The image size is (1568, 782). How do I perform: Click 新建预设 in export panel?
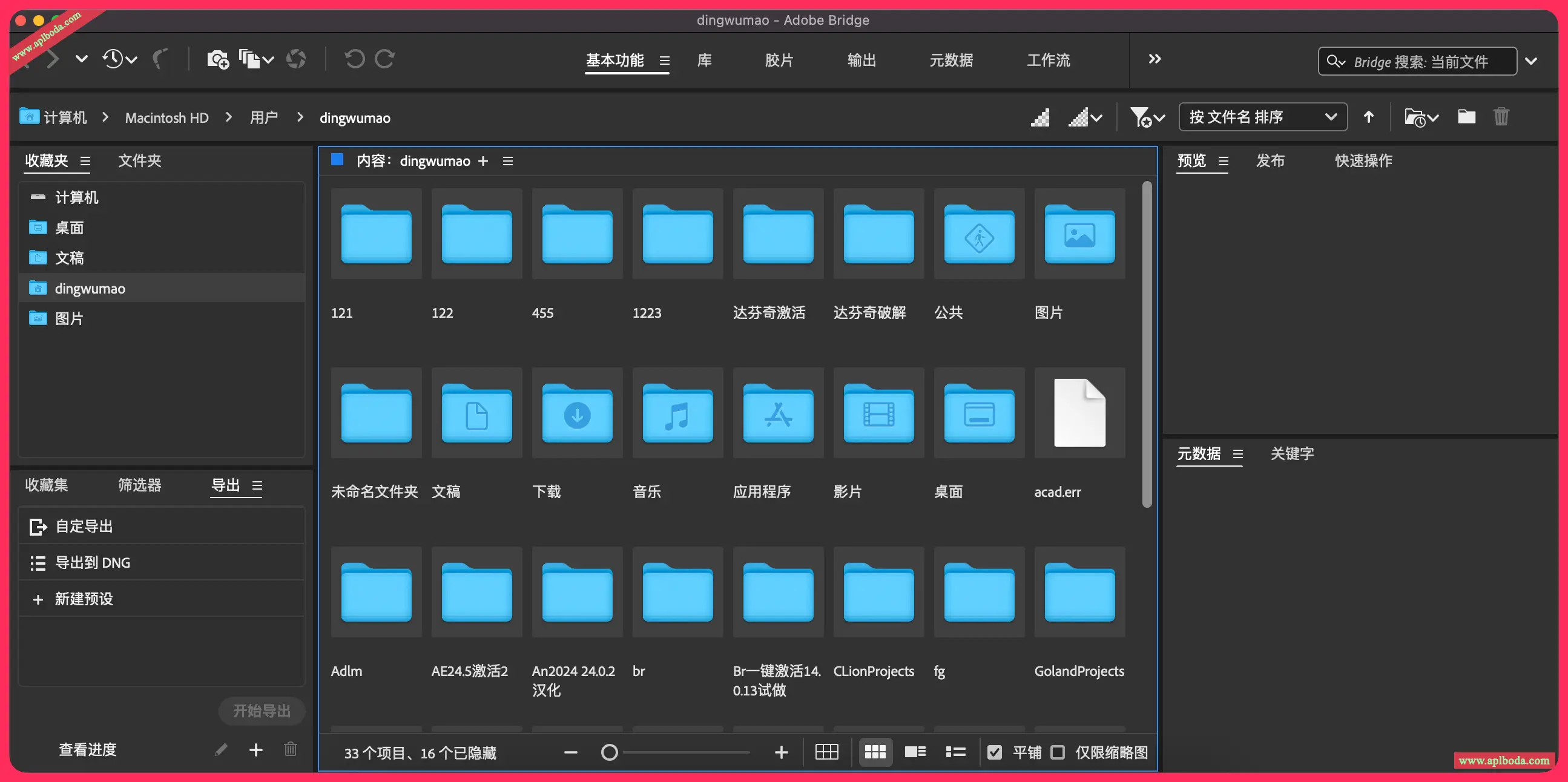point(84,599)
